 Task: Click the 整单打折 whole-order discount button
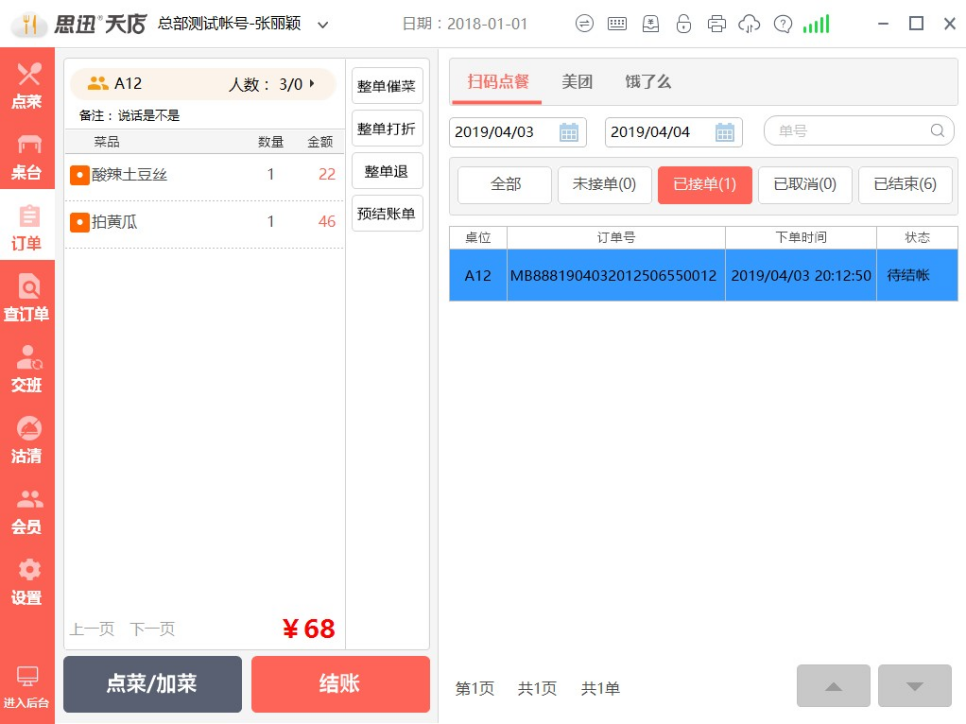(x=386, y=129)
